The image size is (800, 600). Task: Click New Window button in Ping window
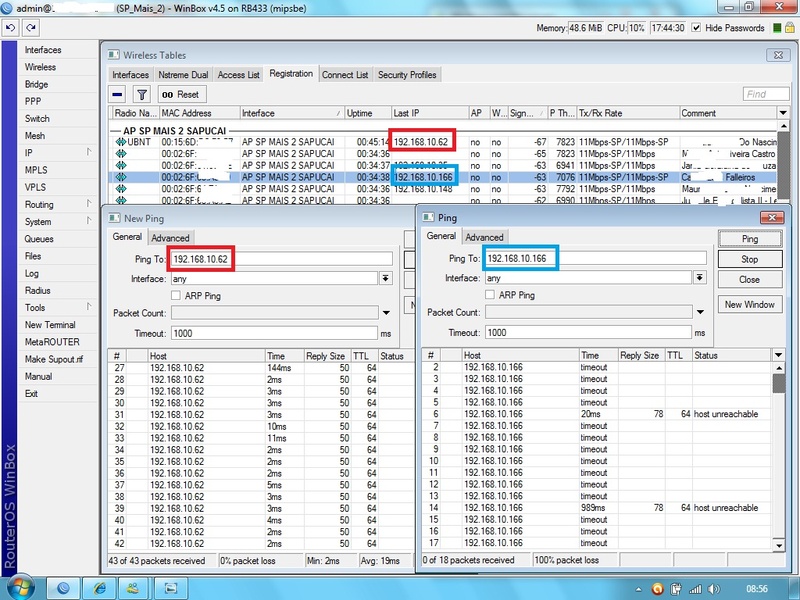(x=749, y=305)
